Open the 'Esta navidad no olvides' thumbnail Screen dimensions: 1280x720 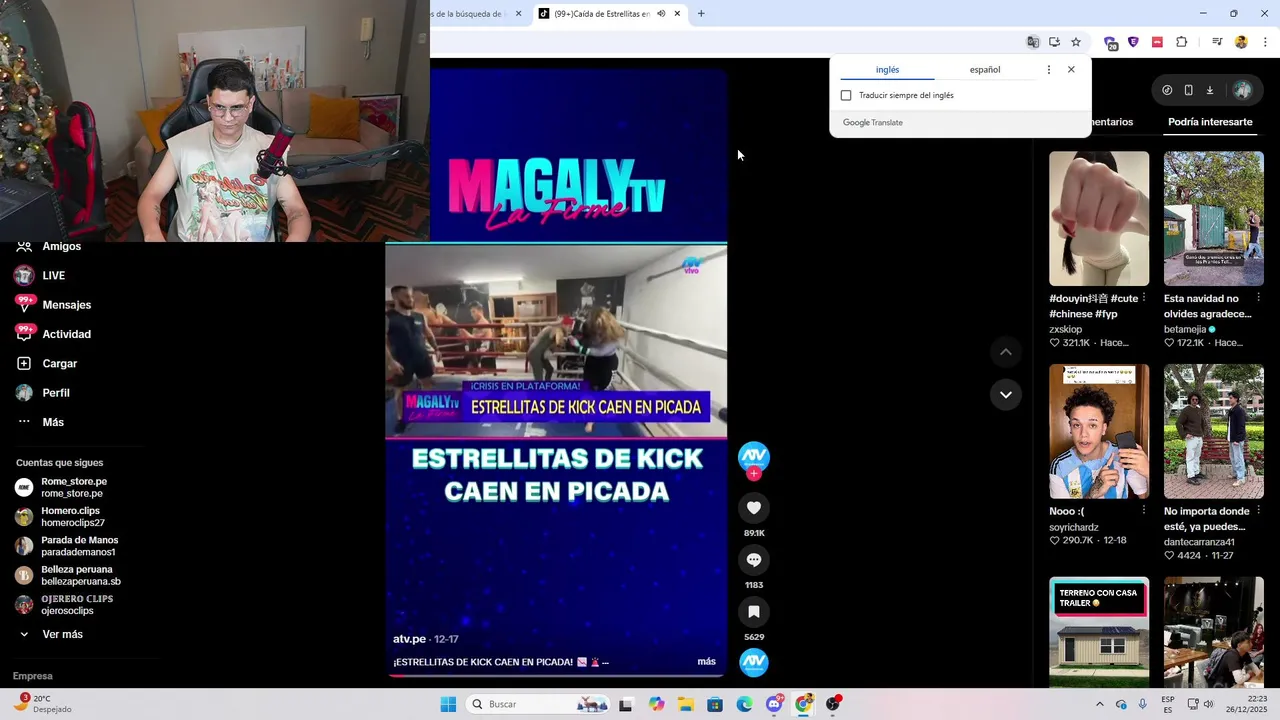click(x=1214, y=218)
